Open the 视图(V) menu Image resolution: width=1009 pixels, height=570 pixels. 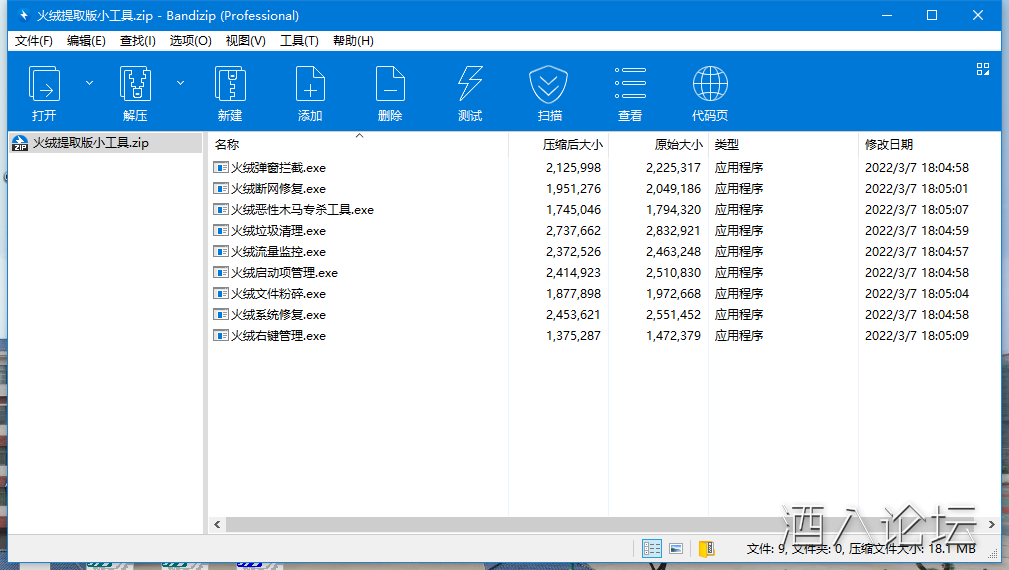click(245, 41)
